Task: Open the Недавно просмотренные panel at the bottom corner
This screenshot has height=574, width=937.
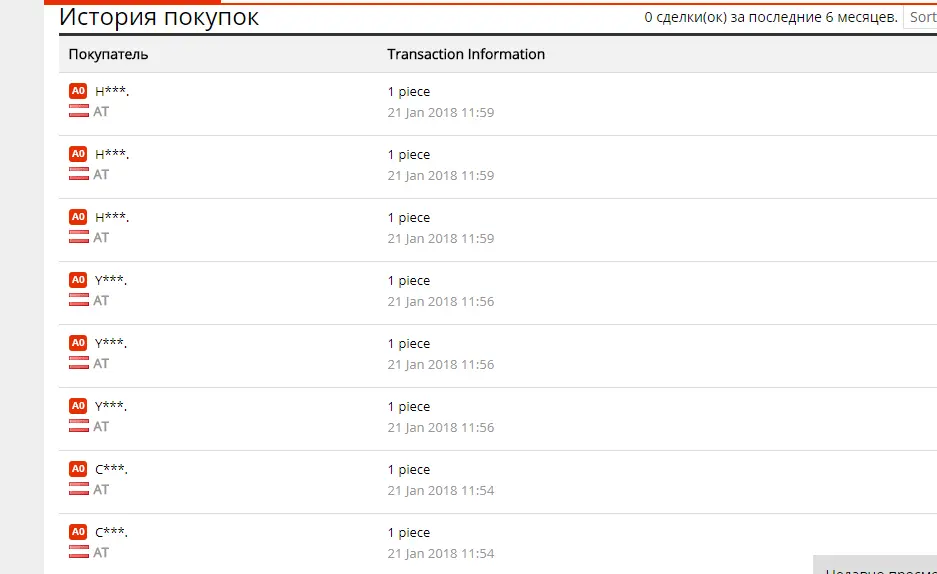Action: pos(876,566)
